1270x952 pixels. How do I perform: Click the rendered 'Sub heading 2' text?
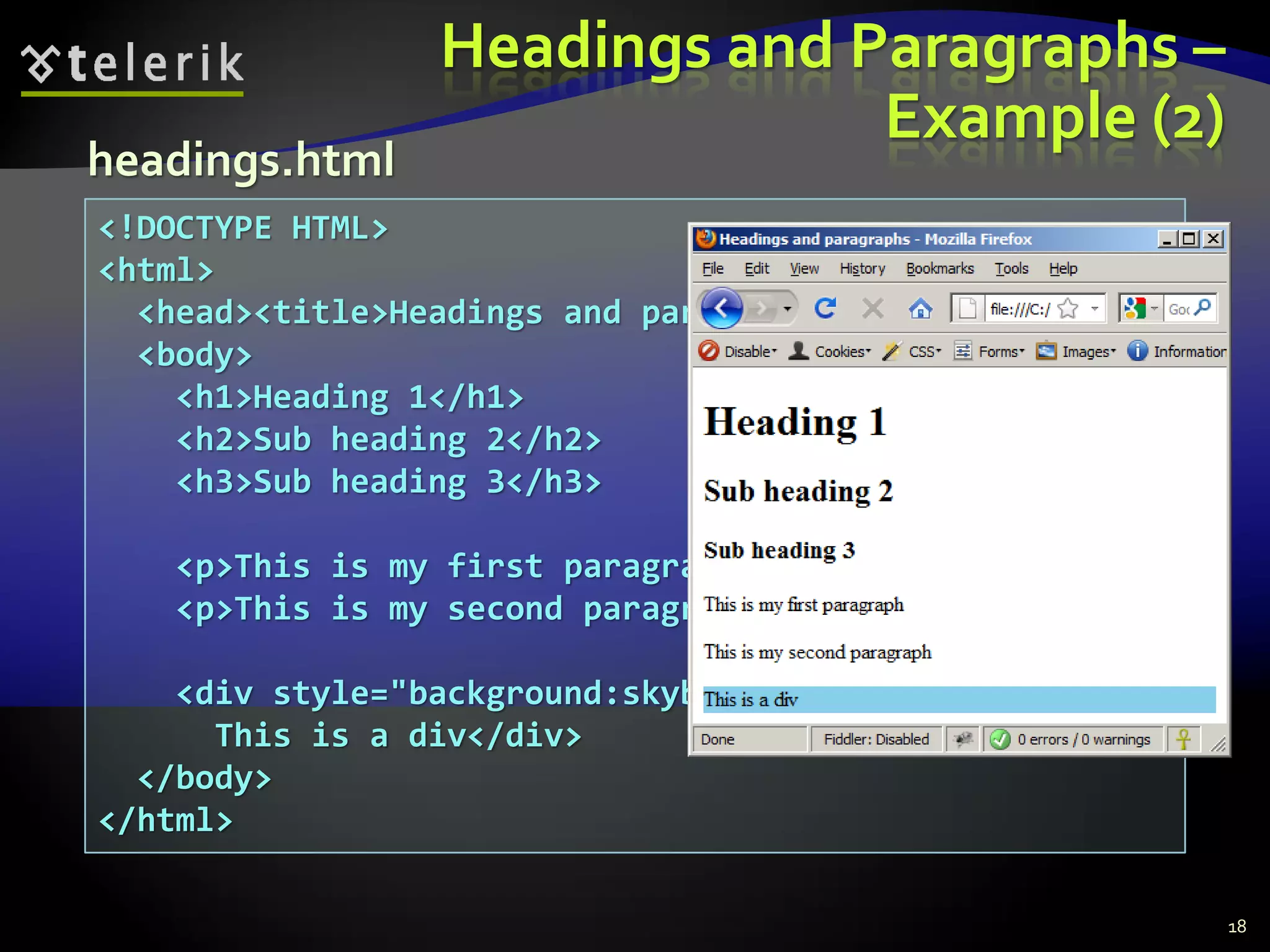798,492
